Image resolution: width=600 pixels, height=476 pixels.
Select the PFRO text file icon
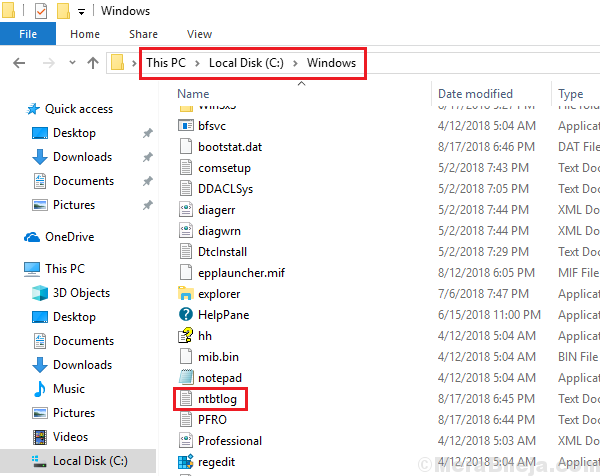[x=186, y=419]
